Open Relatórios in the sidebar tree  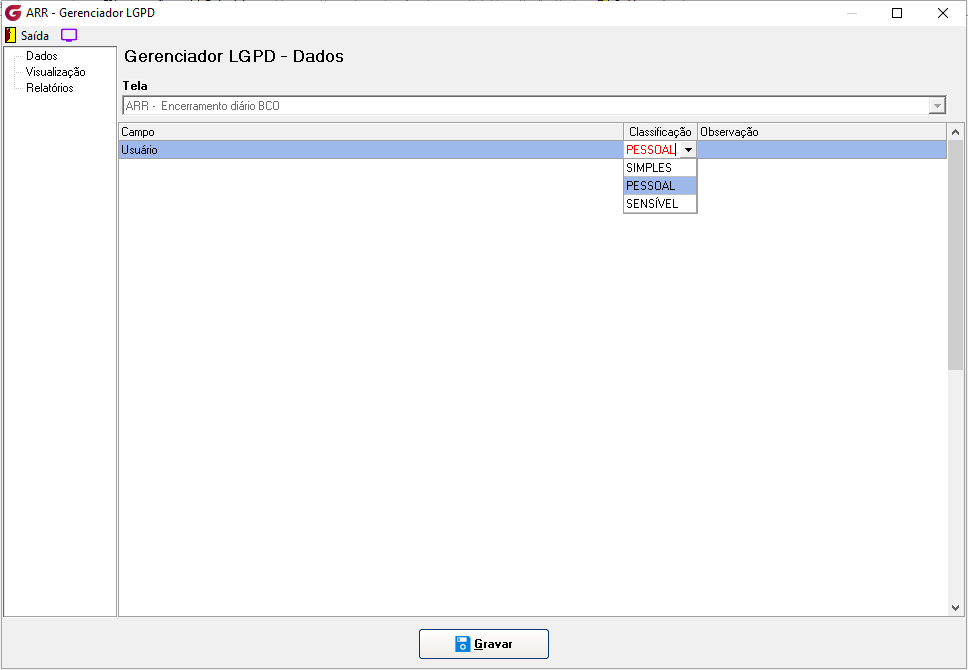[49, 88]
